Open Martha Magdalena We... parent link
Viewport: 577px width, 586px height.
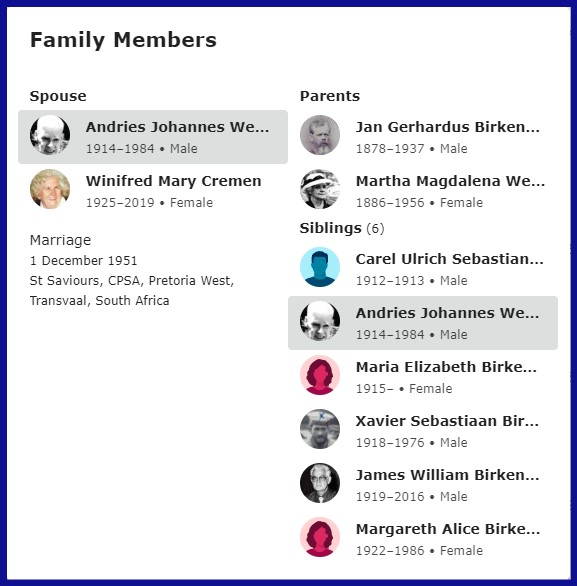click(450, 181)
